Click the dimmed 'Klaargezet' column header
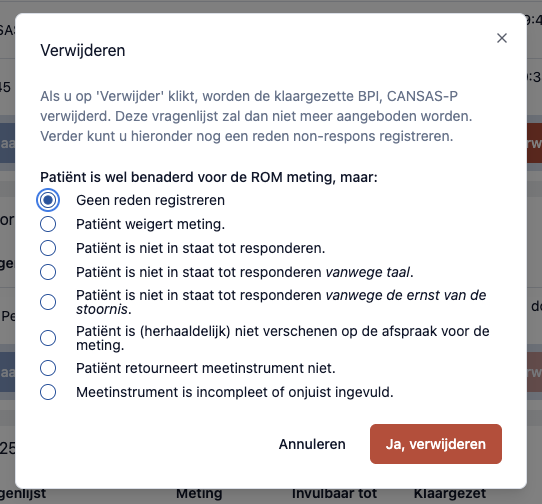The width and height of the screenshot is (542, 504). pos(450,494)
